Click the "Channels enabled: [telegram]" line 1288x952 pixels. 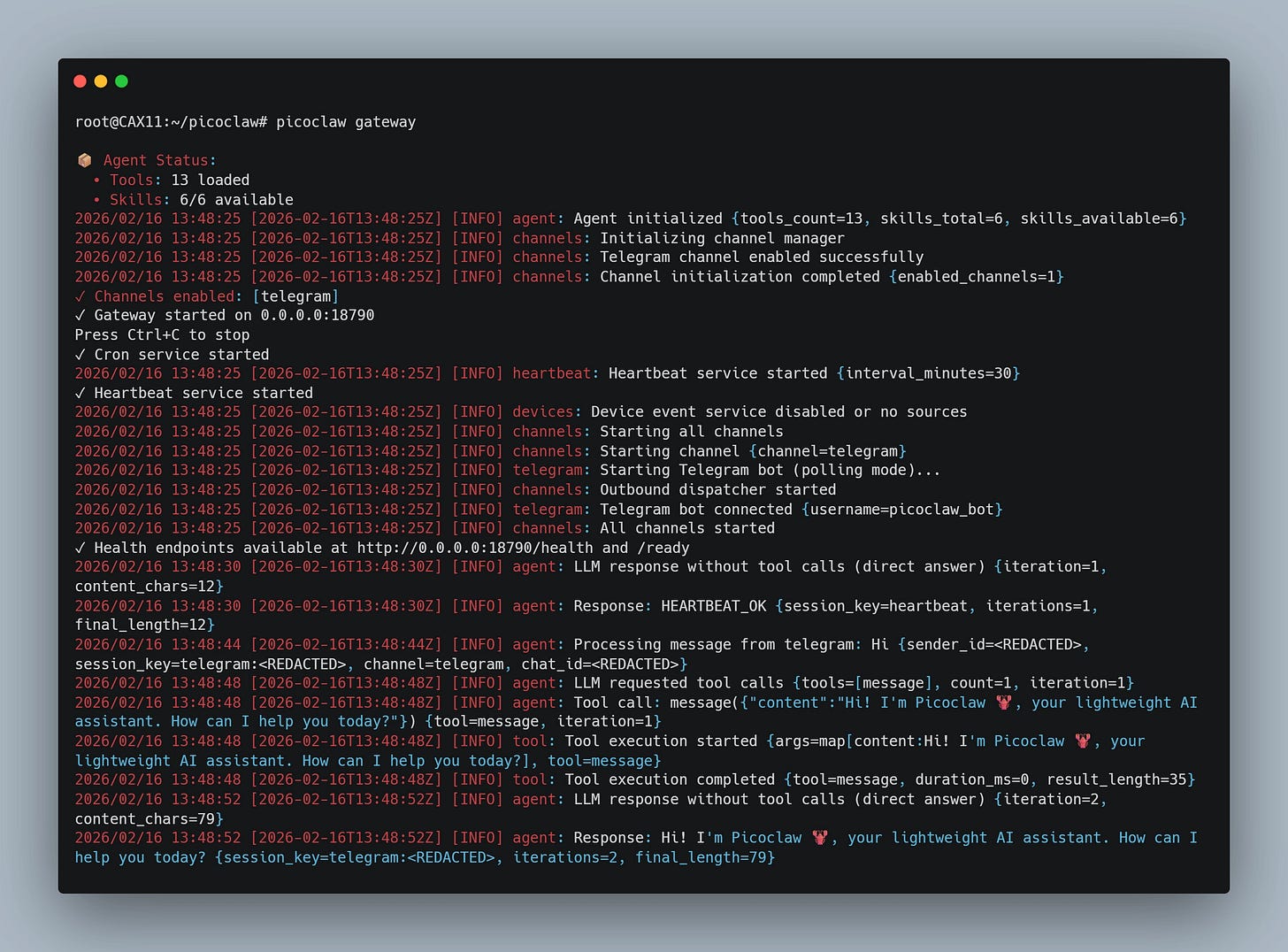click(x=207, y=296)
